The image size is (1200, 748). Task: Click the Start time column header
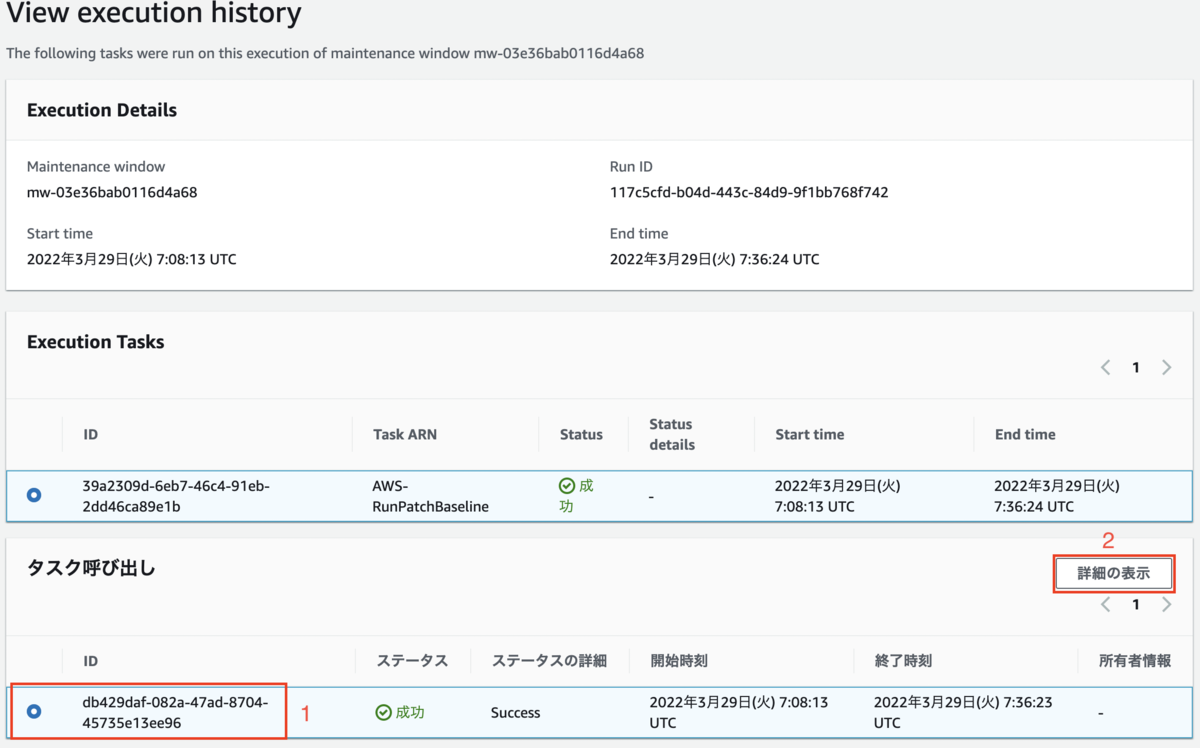point(809,434)
